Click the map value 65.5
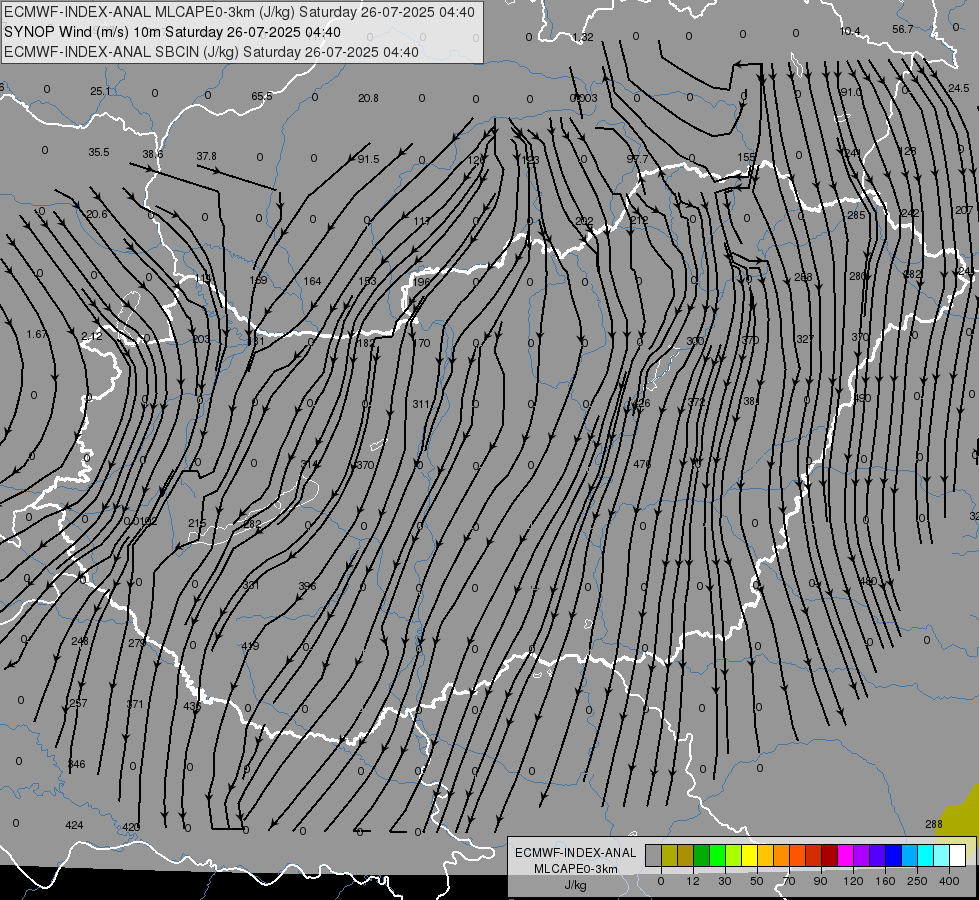Viewport: 979px width, 900px height. pos(262,96)
